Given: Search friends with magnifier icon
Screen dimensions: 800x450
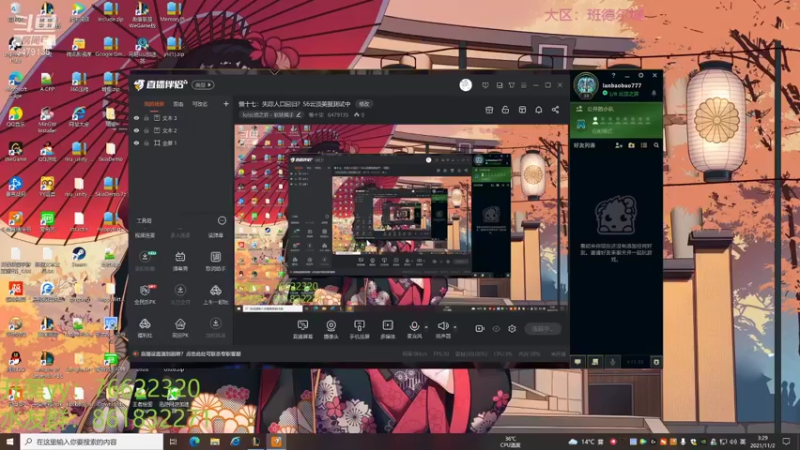Looking at the screenshot, I should (656, 145).
